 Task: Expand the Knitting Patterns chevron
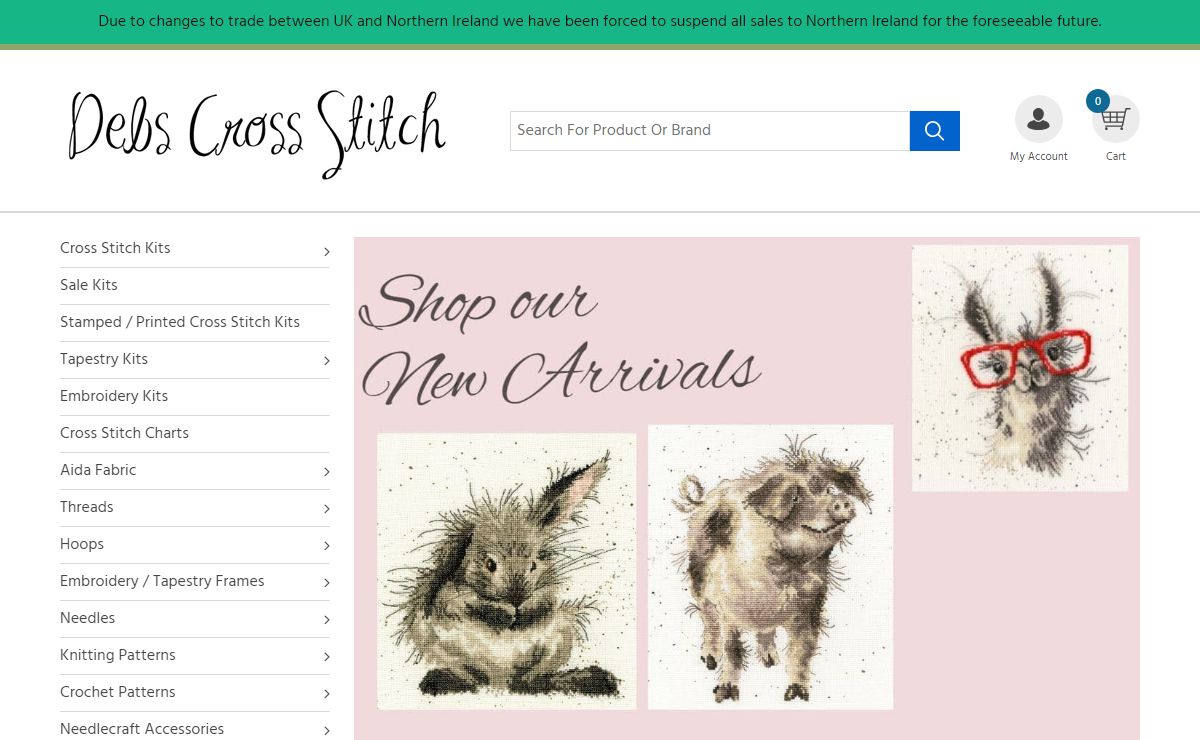pyautogui.click(x=326, y=657)
